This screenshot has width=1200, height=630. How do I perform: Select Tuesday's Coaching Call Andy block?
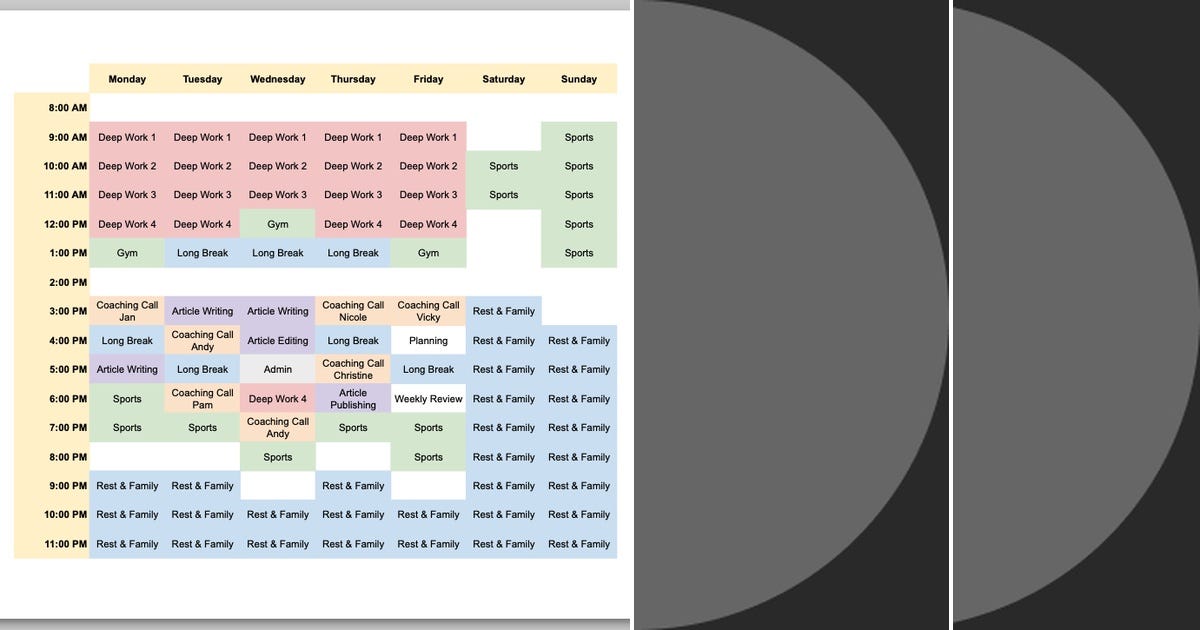click(x=202, y=340)
